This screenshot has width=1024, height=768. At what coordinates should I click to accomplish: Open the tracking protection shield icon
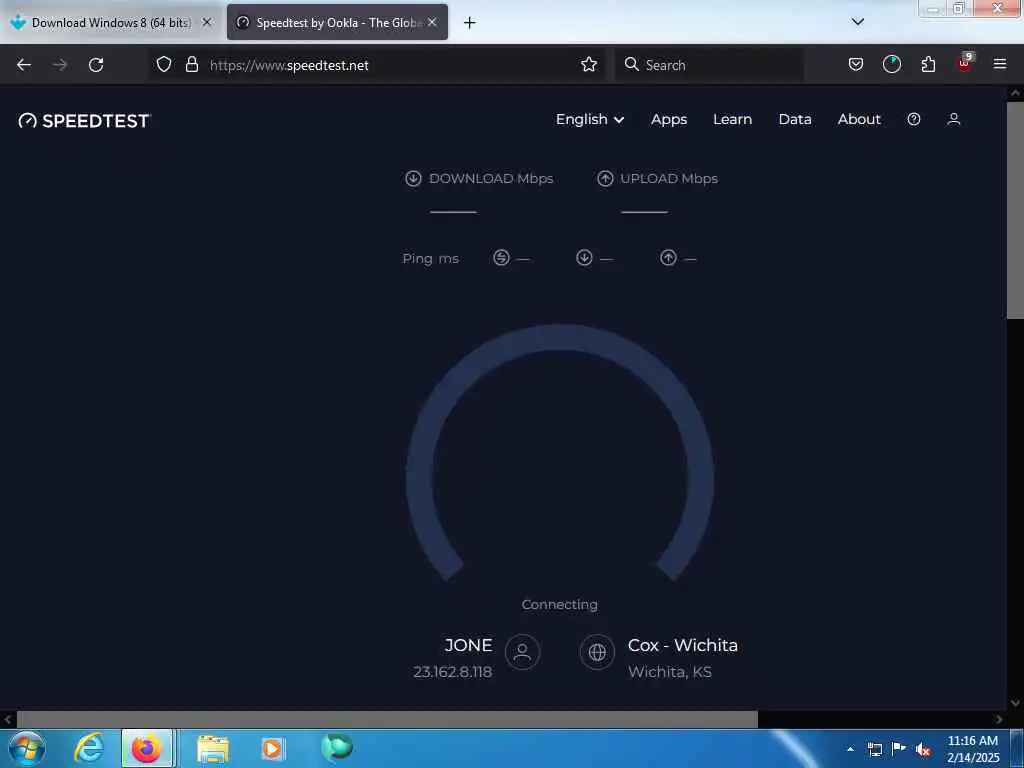coord(164,65)
